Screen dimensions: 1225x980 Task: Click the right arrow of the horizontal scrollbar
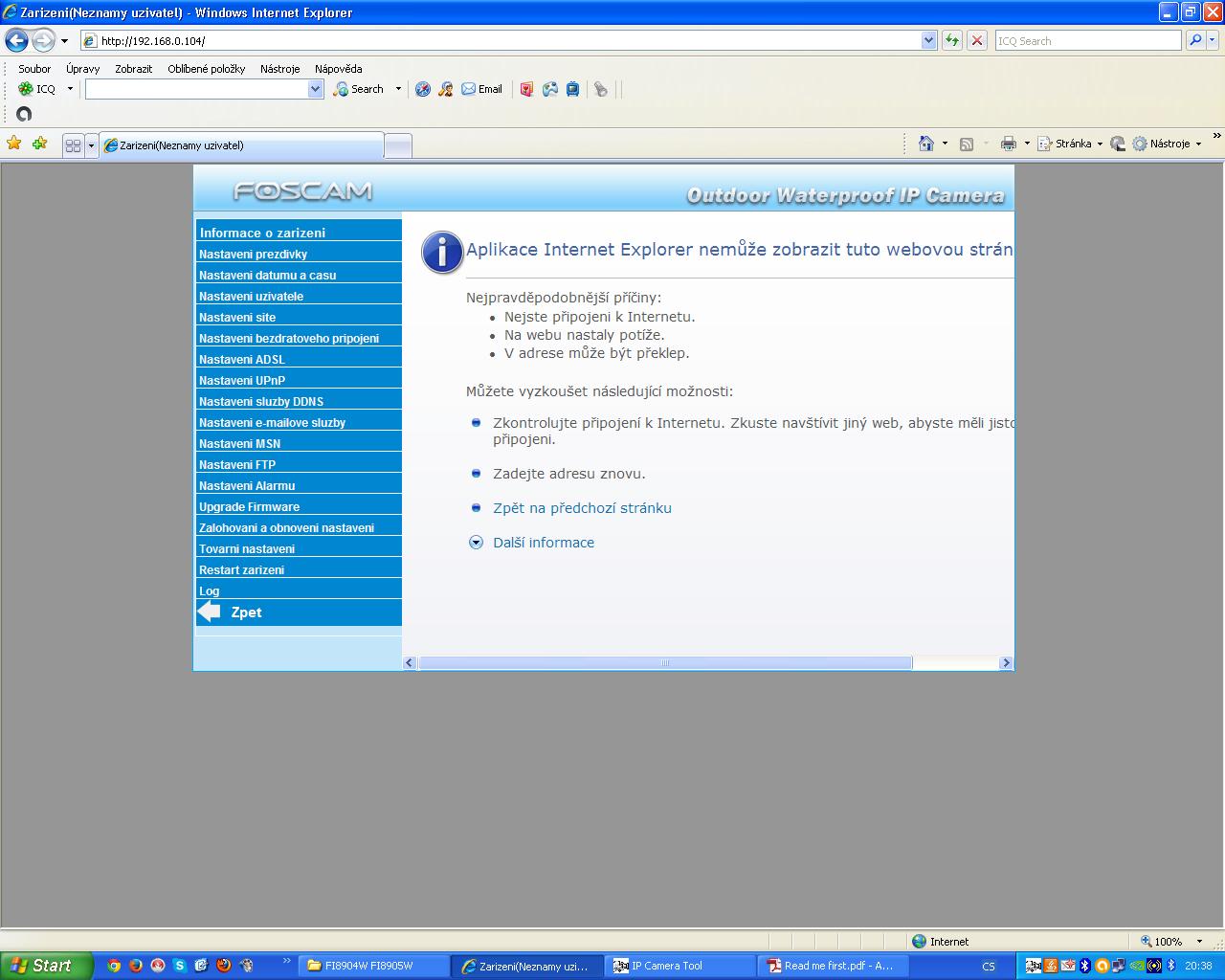[1005, 663]
